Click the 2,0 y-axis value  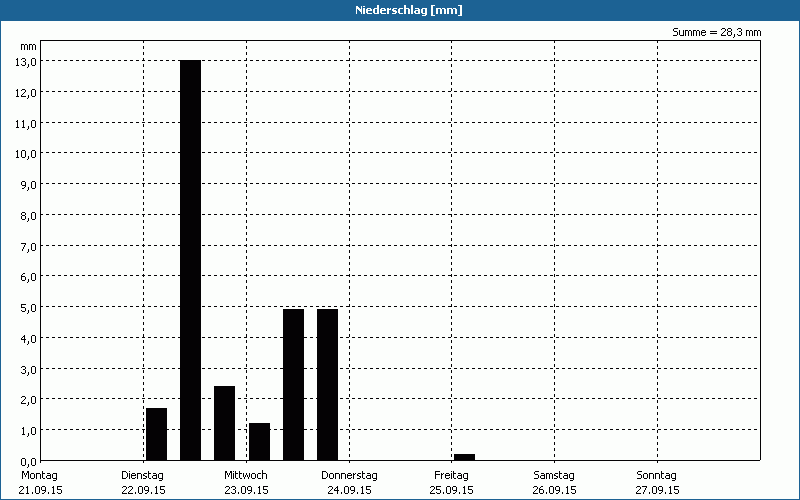click(28, 400)
